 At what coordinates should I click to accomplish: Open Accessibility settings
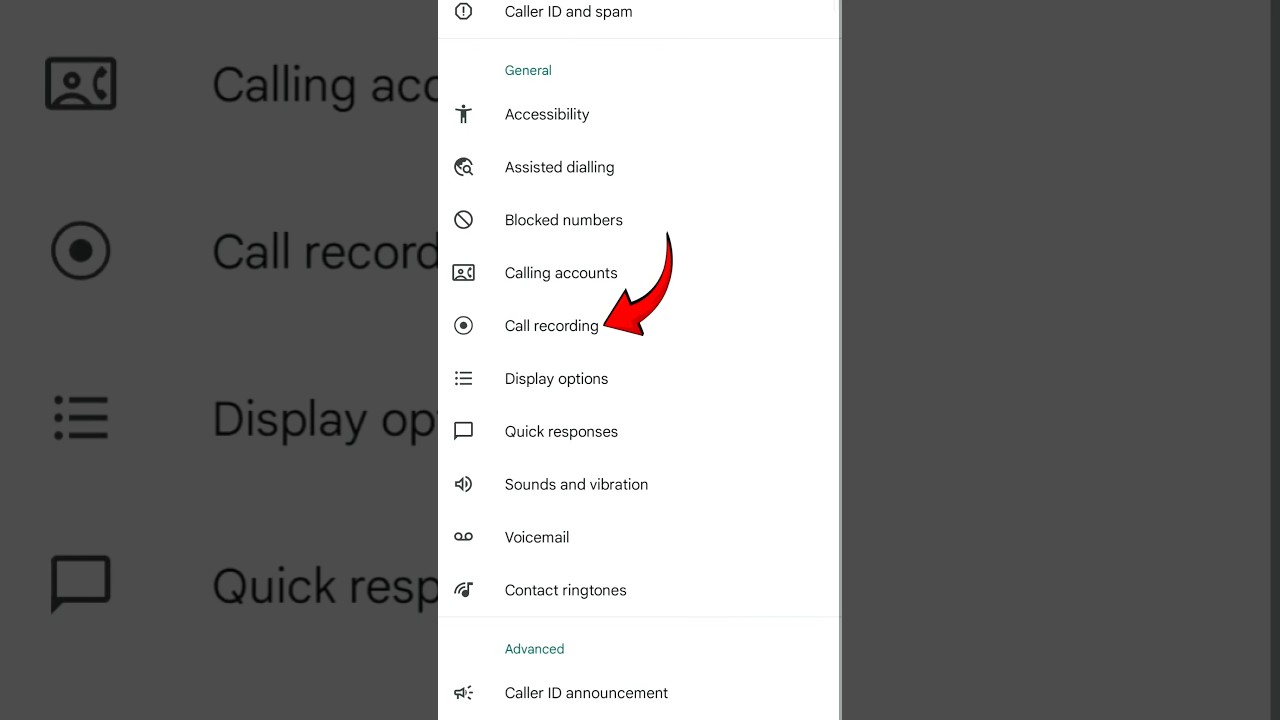(547, 114)
